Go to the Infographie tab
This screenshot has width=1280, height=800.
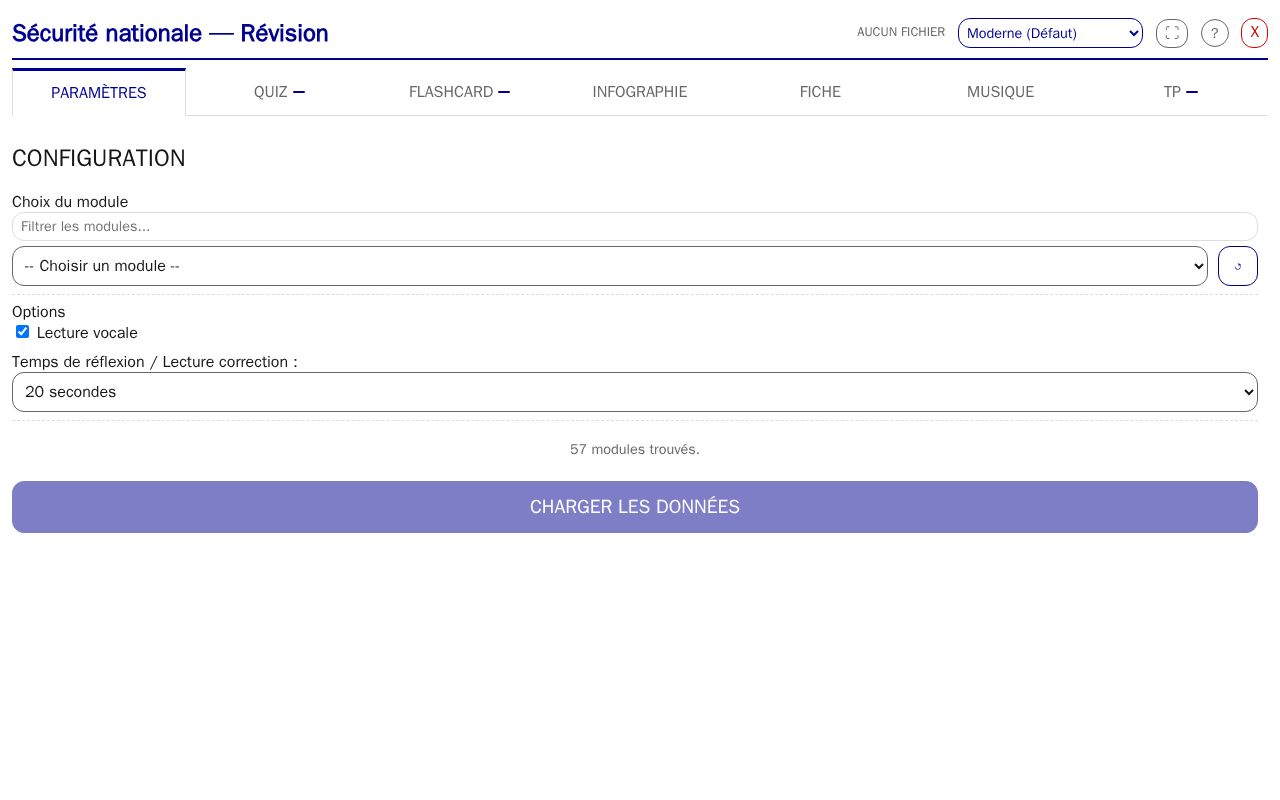640,92
